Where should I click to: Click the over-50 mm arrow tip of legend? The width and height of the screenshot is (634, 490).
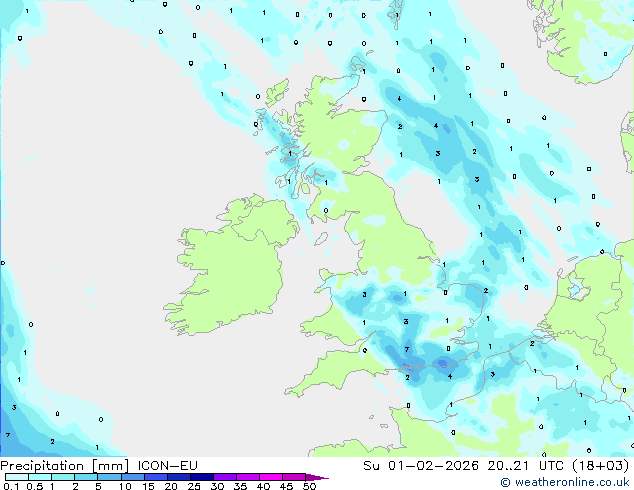click(317, 477)
